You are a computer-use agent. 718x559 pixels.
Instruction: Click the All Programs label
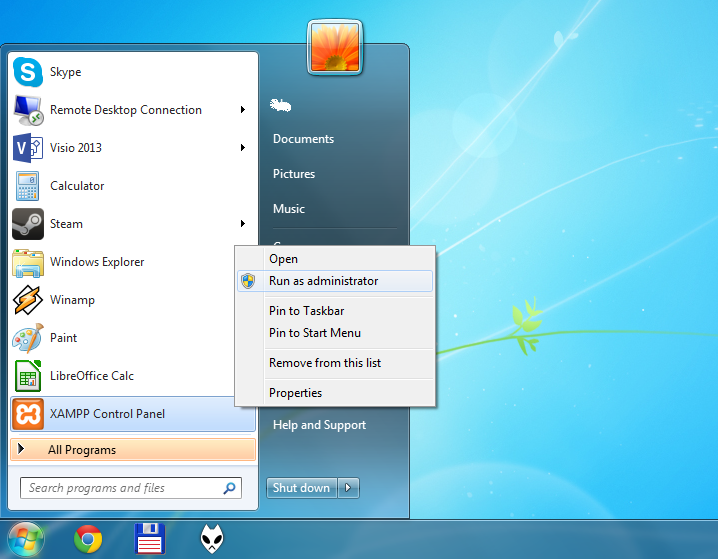[82, 450]
